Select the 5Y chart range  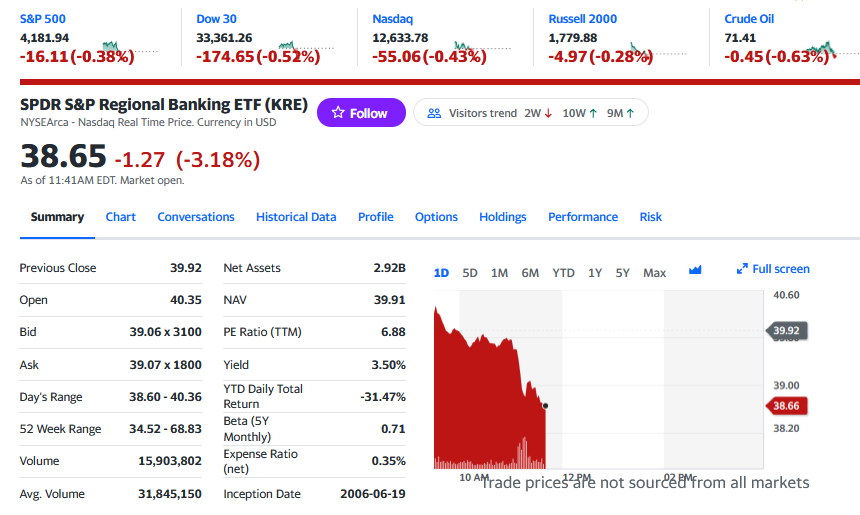(x=623, y=273)
